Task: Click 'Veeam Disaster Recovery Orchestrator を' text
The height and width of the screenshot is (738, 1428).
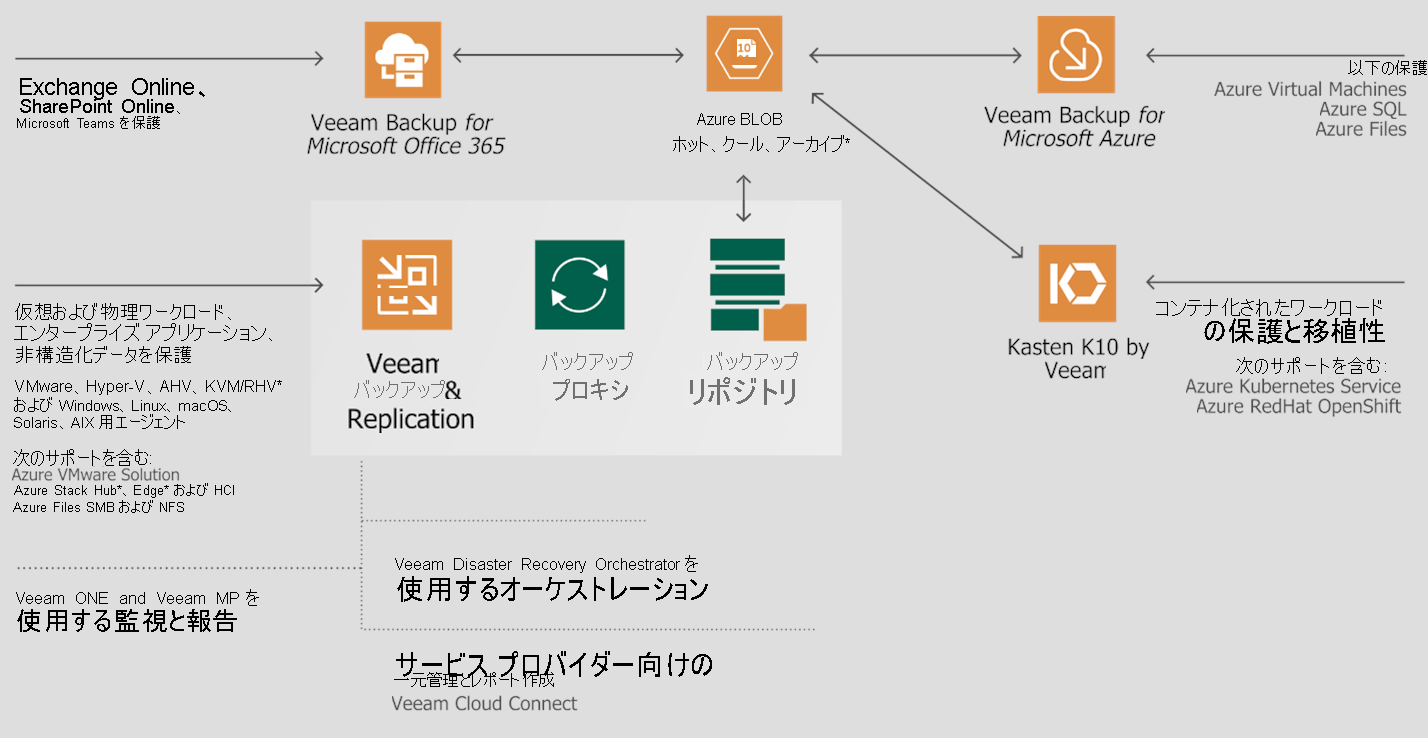Action: 547,565
